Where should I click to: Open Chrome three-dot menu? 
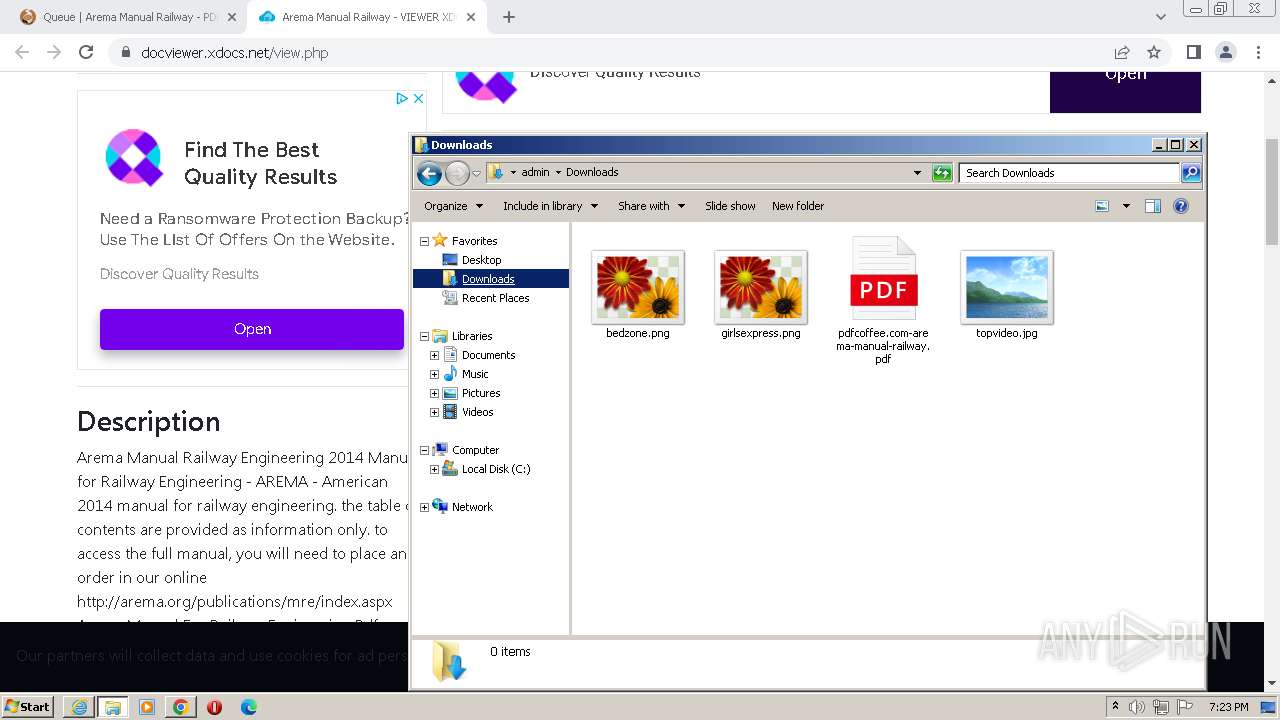pyautogui.click(x=1257, y=52)
